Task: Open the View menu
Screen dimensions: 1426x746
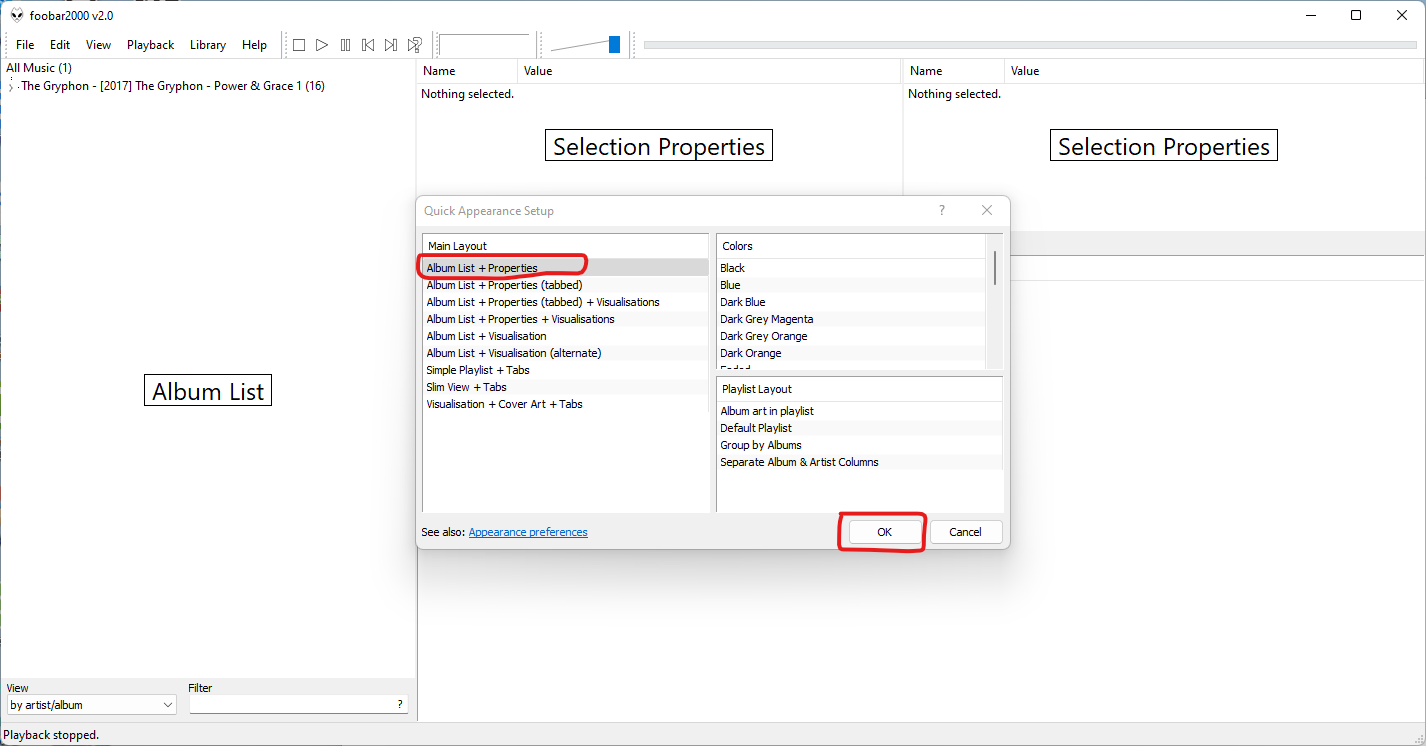Action: coord(98,45)
